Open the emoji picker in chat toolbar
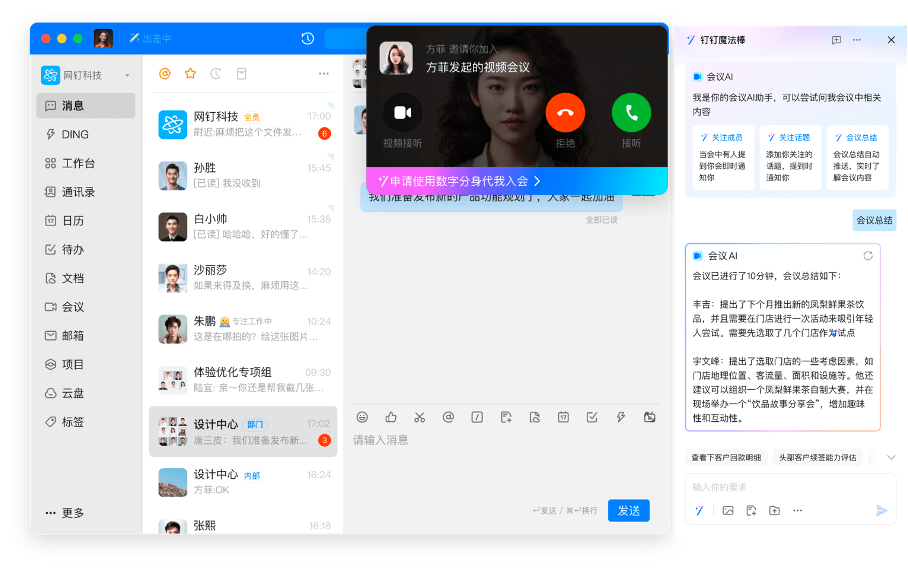The image size is (908, 570). [x=362, y=417]
